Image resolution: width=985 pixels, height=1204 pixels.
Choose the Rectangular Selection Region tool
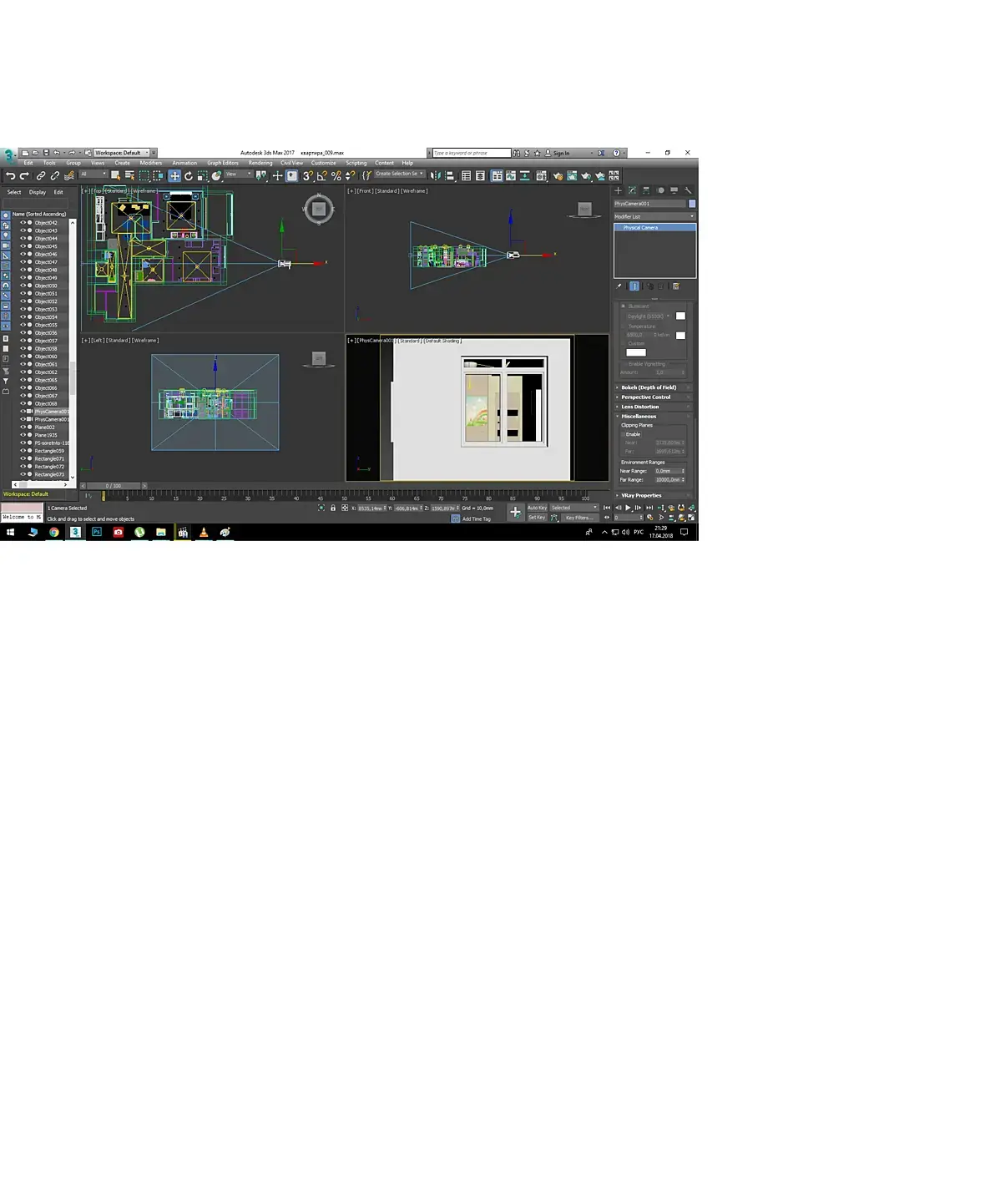tap(144, 176)
